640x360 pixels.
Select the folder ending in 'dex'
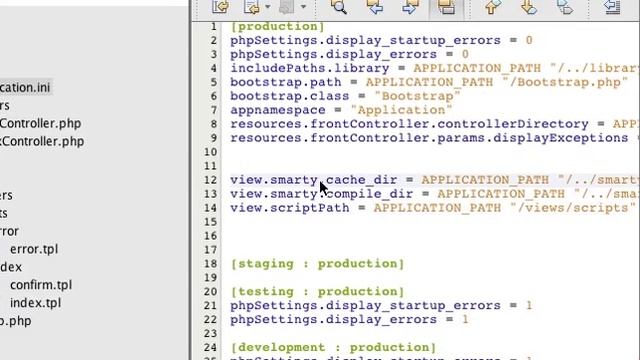(11, 267)
